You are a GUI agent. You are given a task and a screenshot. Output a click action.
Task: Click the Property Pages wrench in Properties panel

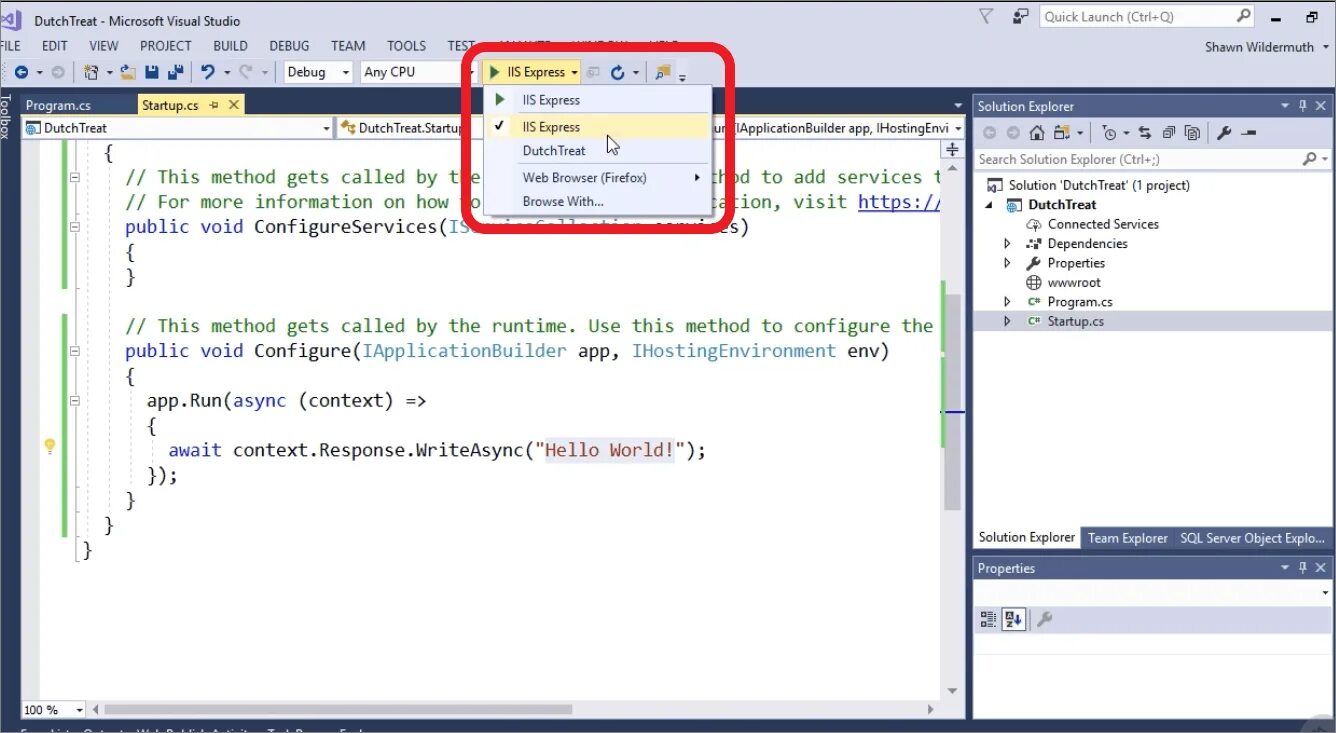coord(1045,620)
